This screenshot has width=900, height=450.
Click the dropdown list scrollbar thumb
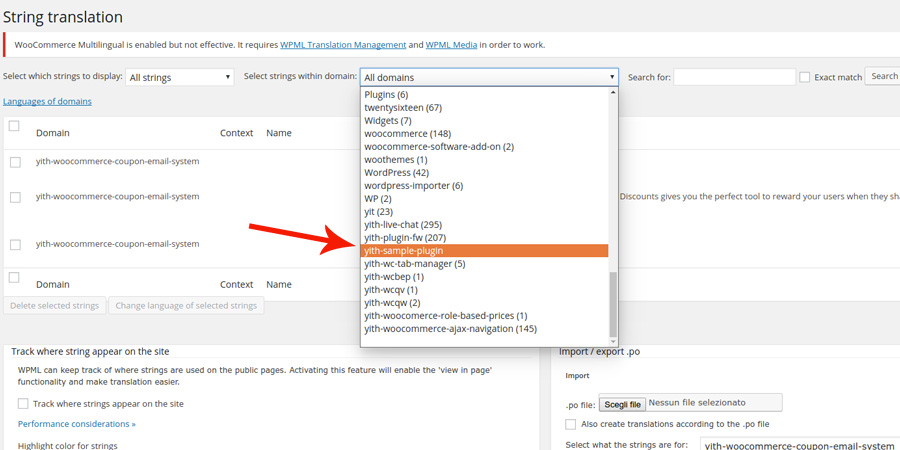[x=613, y=304]
